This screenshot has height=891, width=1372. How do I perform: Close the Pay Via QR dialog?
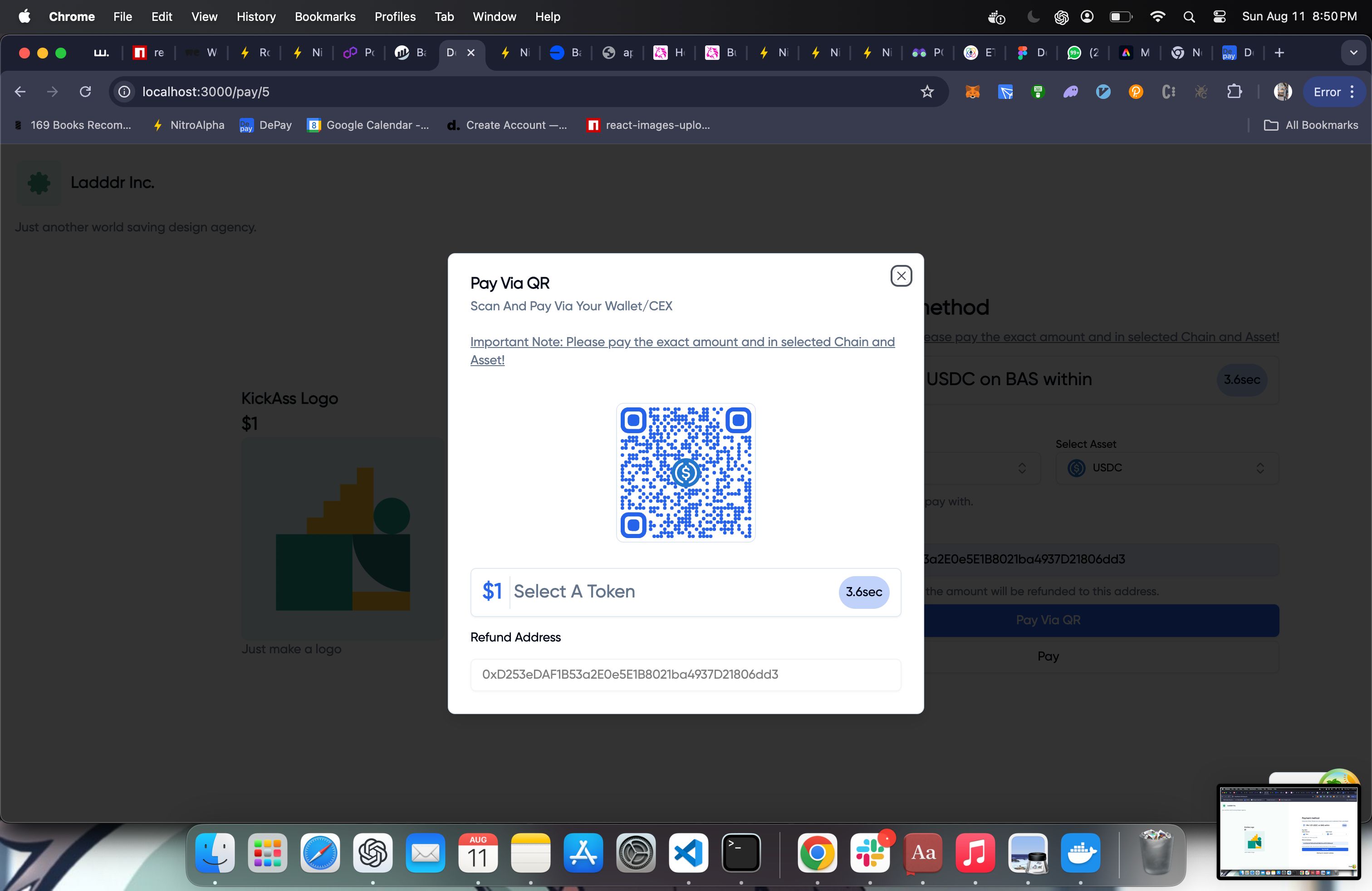click(x=901, y=276)
